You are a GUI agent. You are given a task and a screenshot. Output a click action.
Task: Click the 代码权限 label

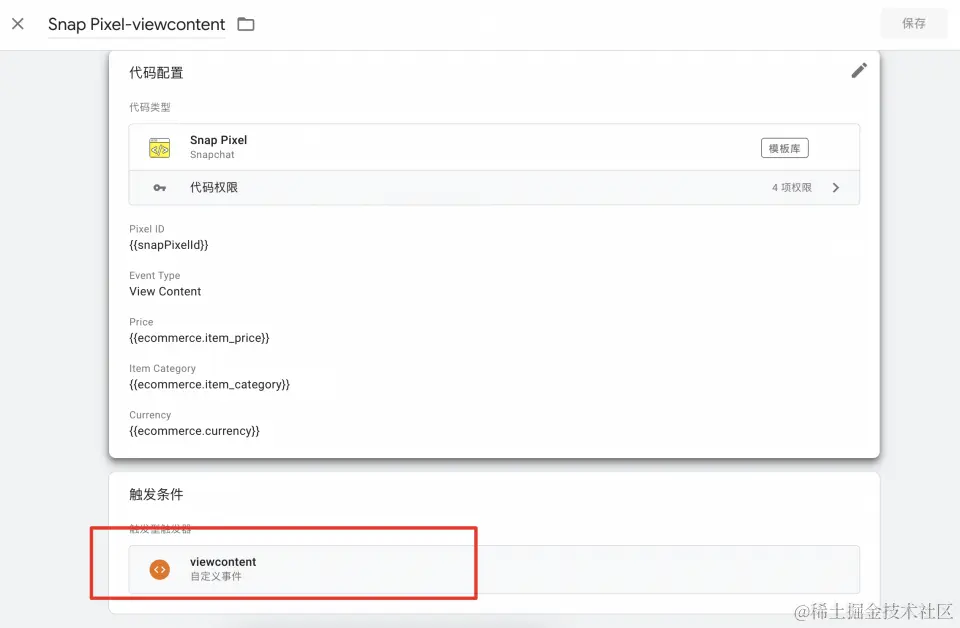(x=214, y=187)
